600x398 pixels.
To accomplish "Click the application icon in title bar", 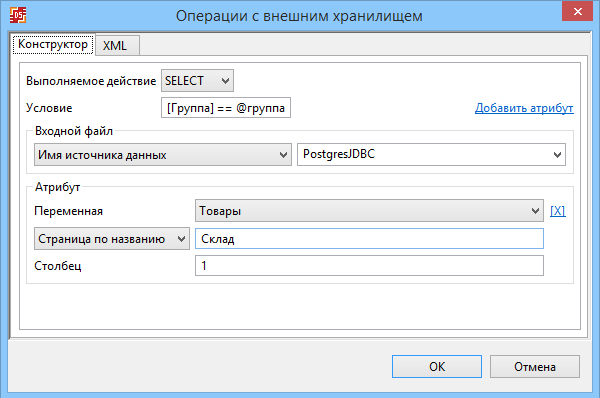I will click(18, 15).
